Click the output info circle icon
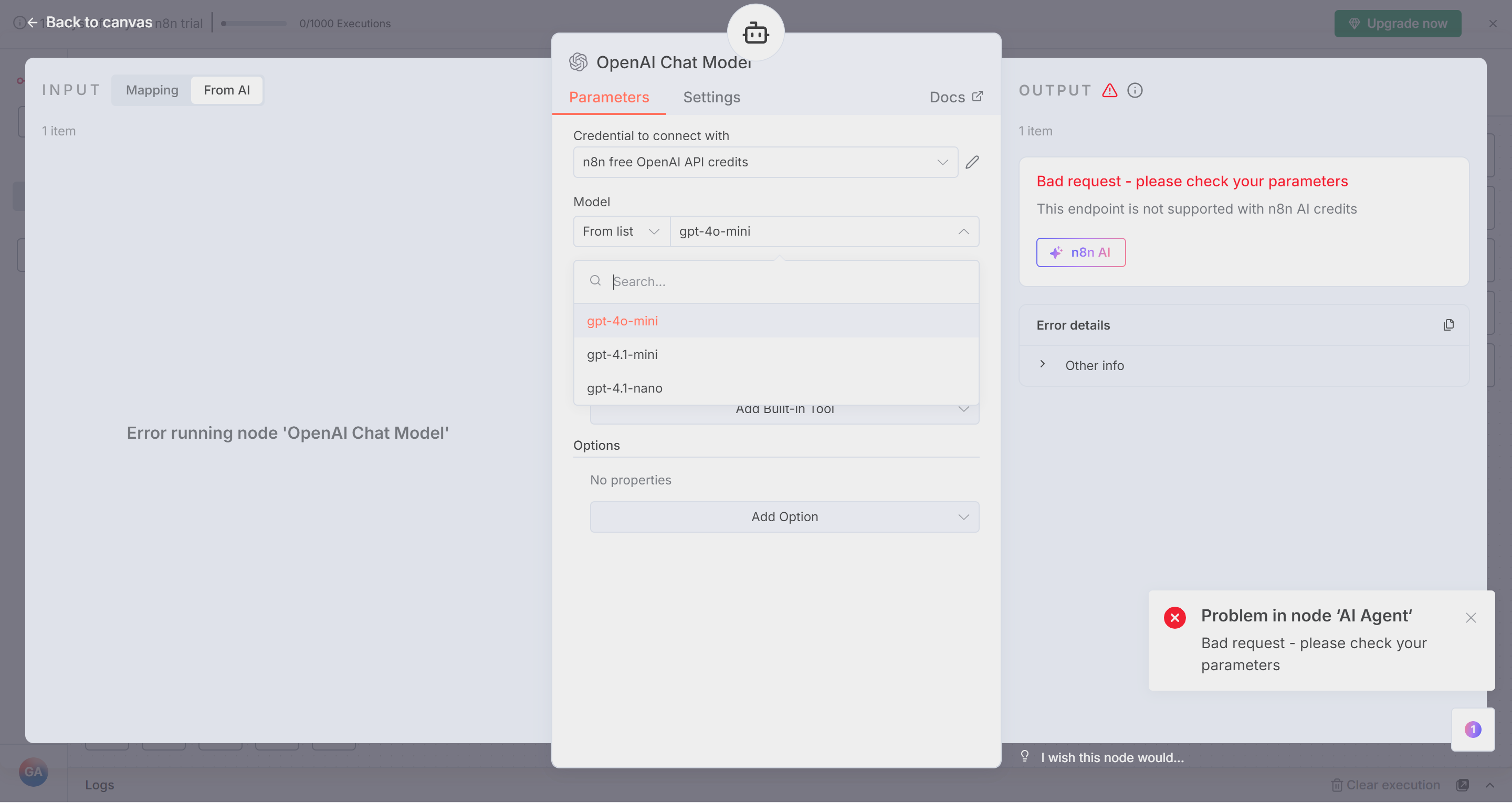Viewport: 1512px width, 803px height. tap(1135, 90)
